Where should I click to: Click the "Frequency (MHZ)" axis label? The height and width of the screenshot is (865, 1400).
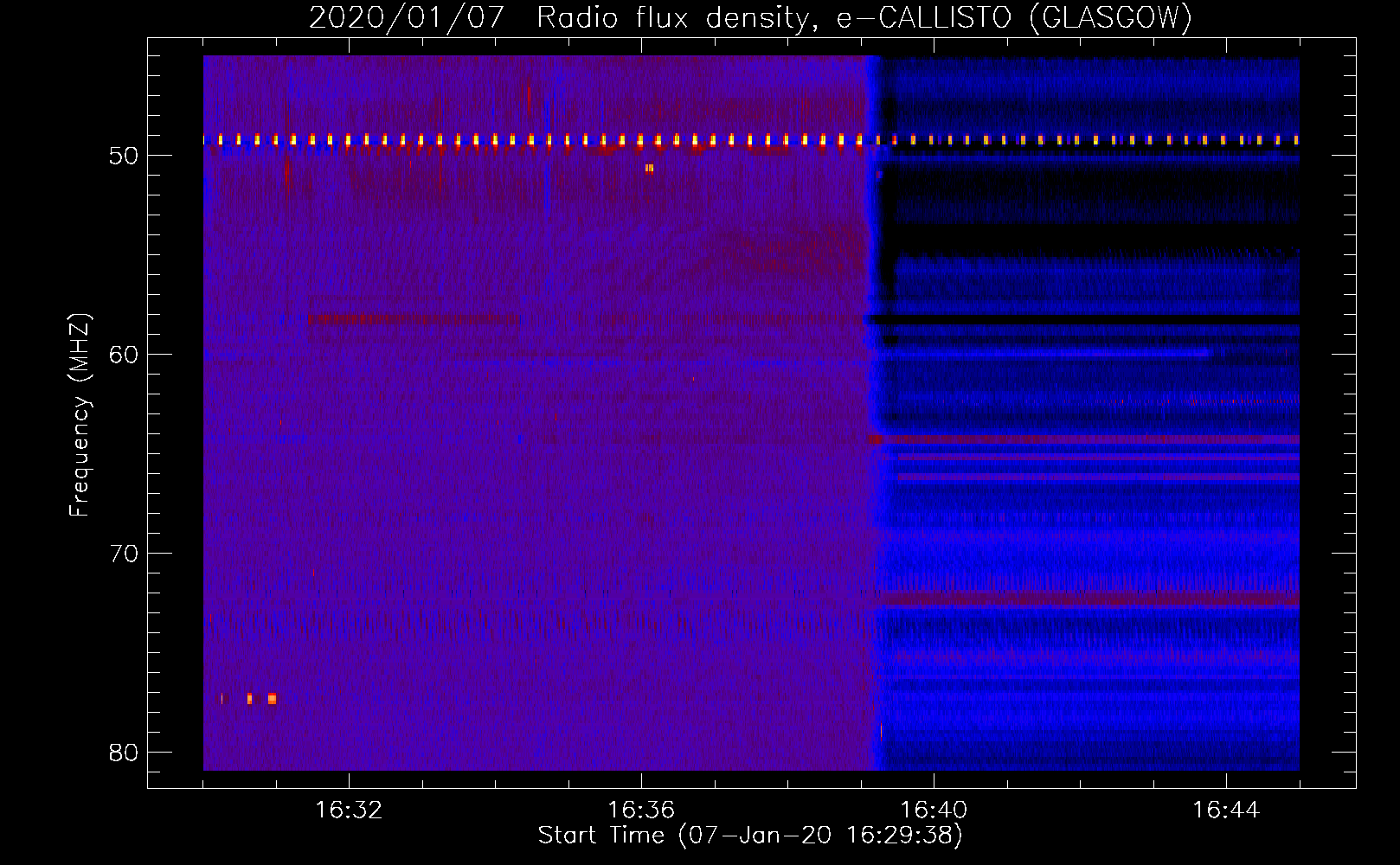pyautogui.click(x=79, y=415)
